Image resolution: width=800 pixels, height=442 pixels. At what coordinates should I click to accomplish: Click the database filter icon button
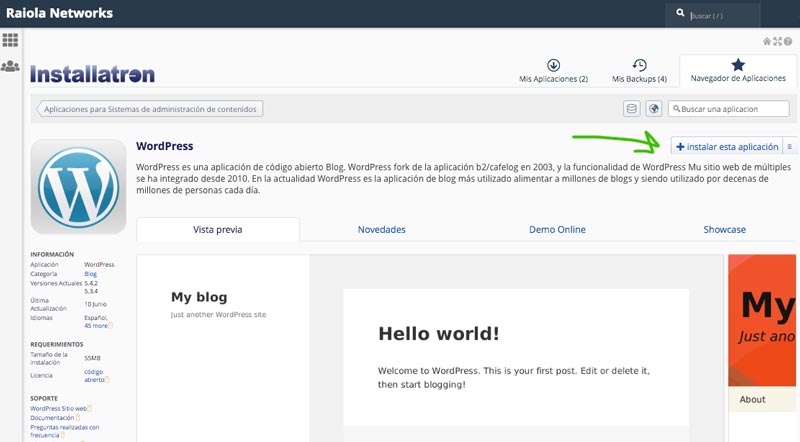coord(632,109)
